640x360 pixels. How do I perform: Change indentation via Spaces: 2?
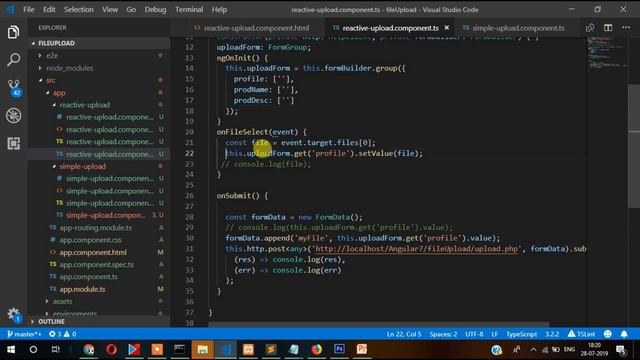pos(443,334)
